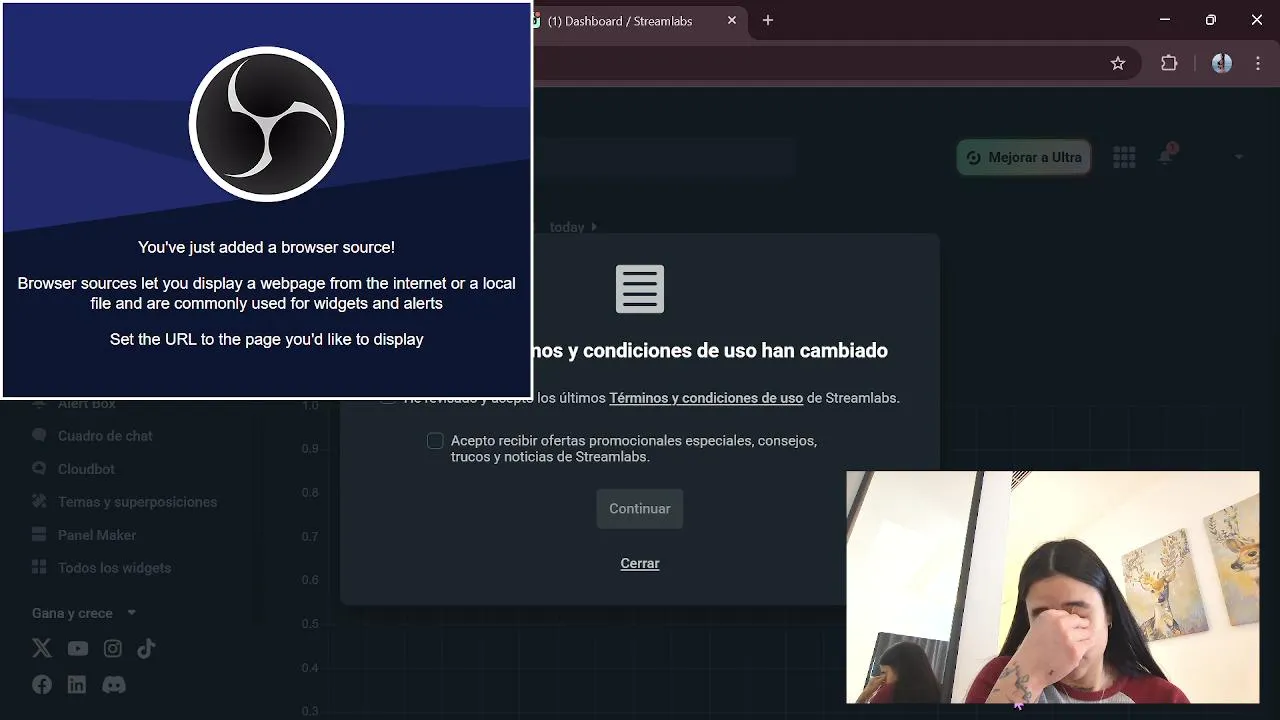This screenshot has height=720, width=1280.
Task: Open the browser extensions puzzle icon
Action: (x=1169, y=63)
